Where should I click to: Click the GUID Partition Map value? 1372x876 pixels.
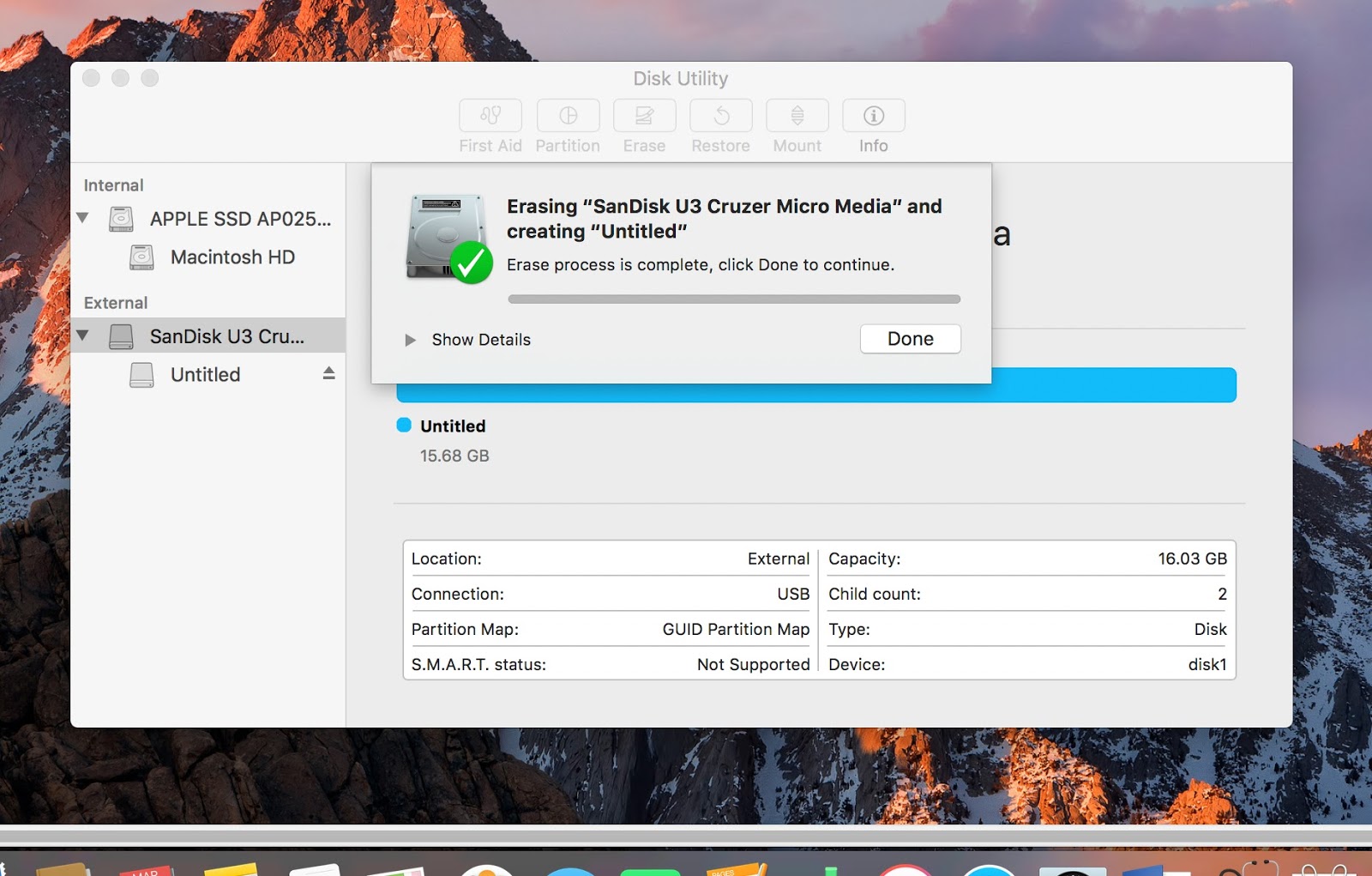pos(736,629)
